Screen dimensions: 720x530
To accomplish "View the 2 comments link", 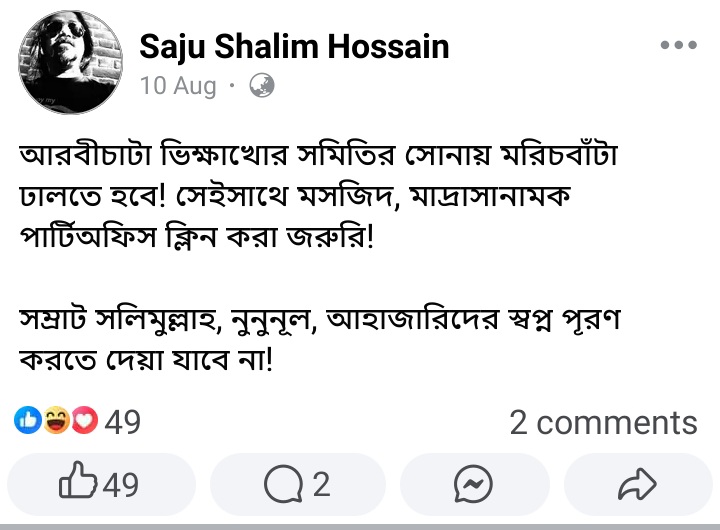I will point(603,422).
